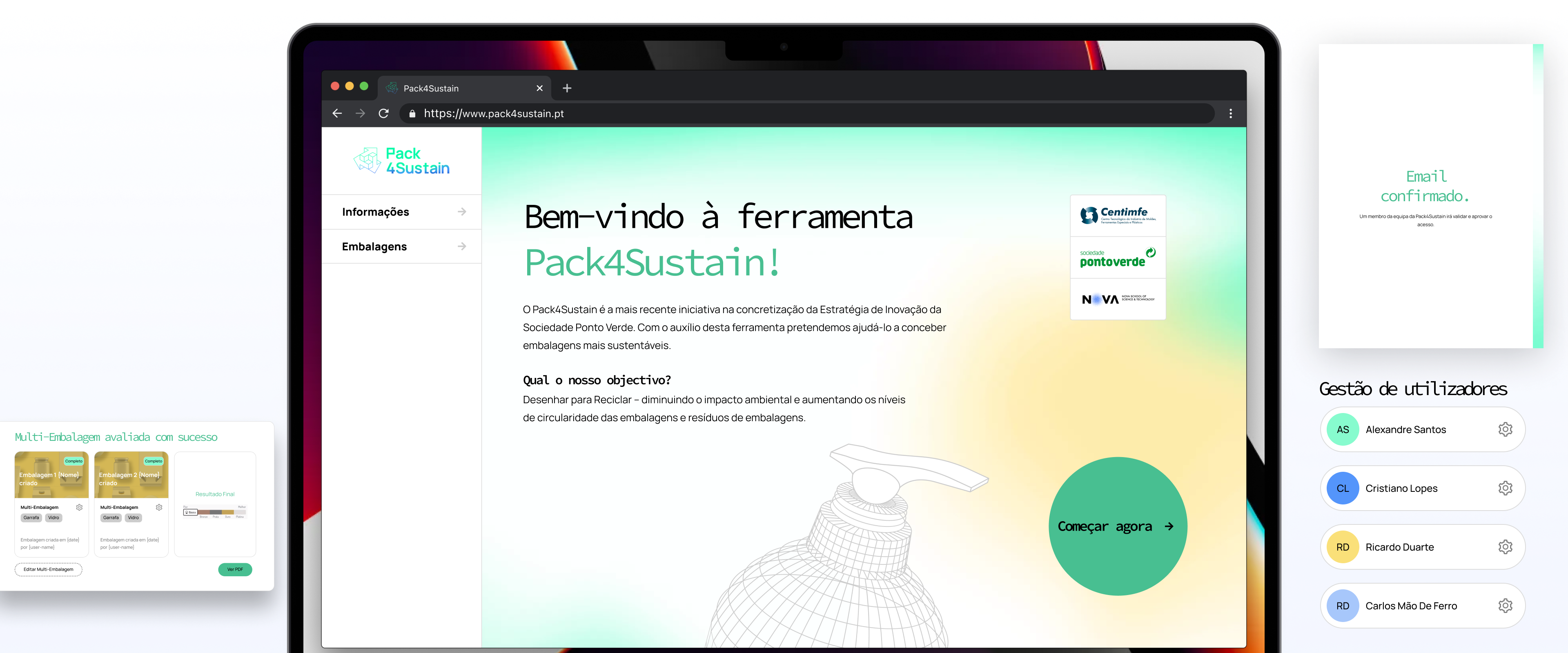The image size is (1568, 653).
Task: Click the browser reload icon
Action: click(383, 113)
